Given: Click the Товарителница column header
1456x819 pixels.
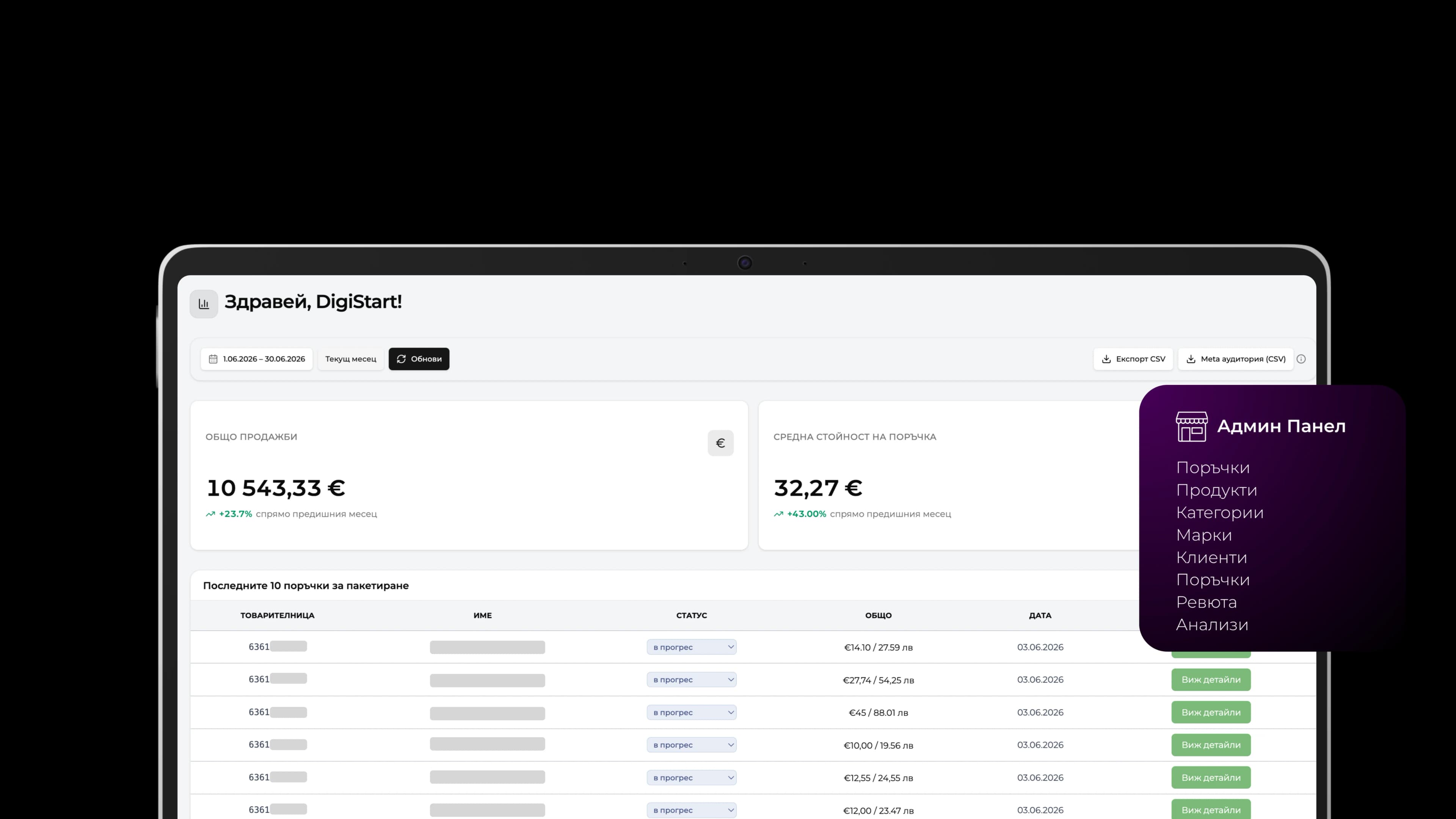Looking at the screenshot, I should 277,615.
